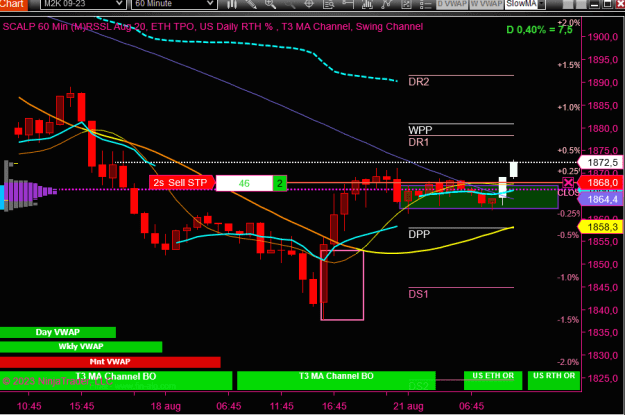This screenshot has height=415, width=625.
Task: Switch to the Chart tab
Action: pyautogui.click(x=12, y=4)
